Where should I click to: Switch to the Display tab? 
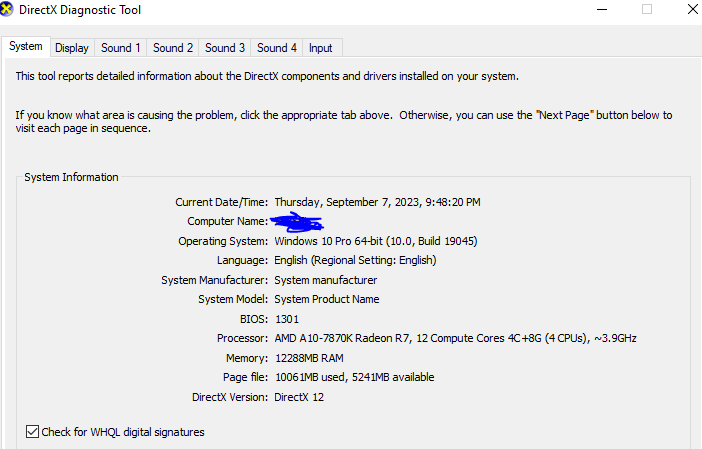click(72, 48)
